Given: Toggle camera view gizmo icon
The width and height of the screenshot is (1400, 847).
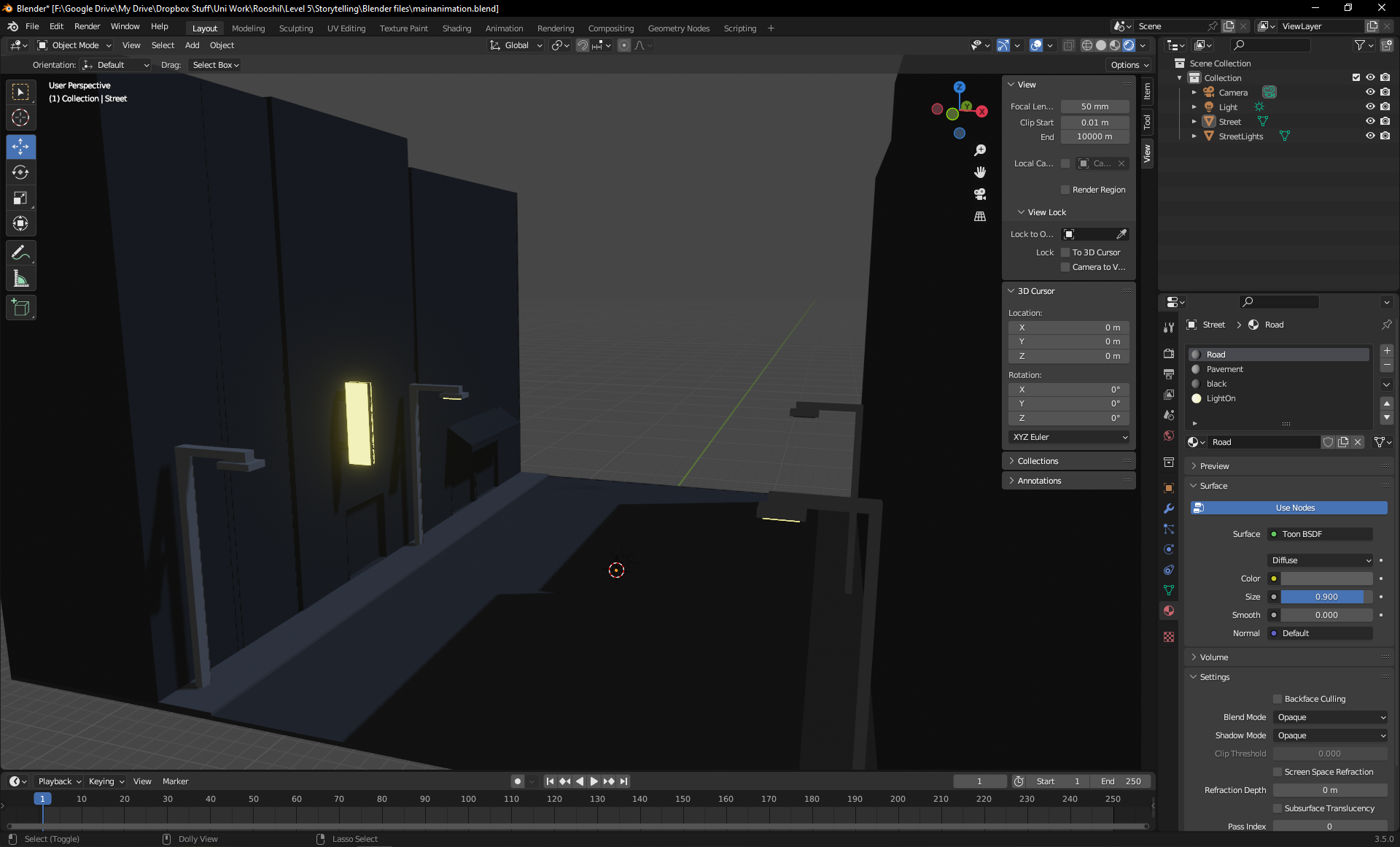Looking at the screenshot, I should point(980,194).
